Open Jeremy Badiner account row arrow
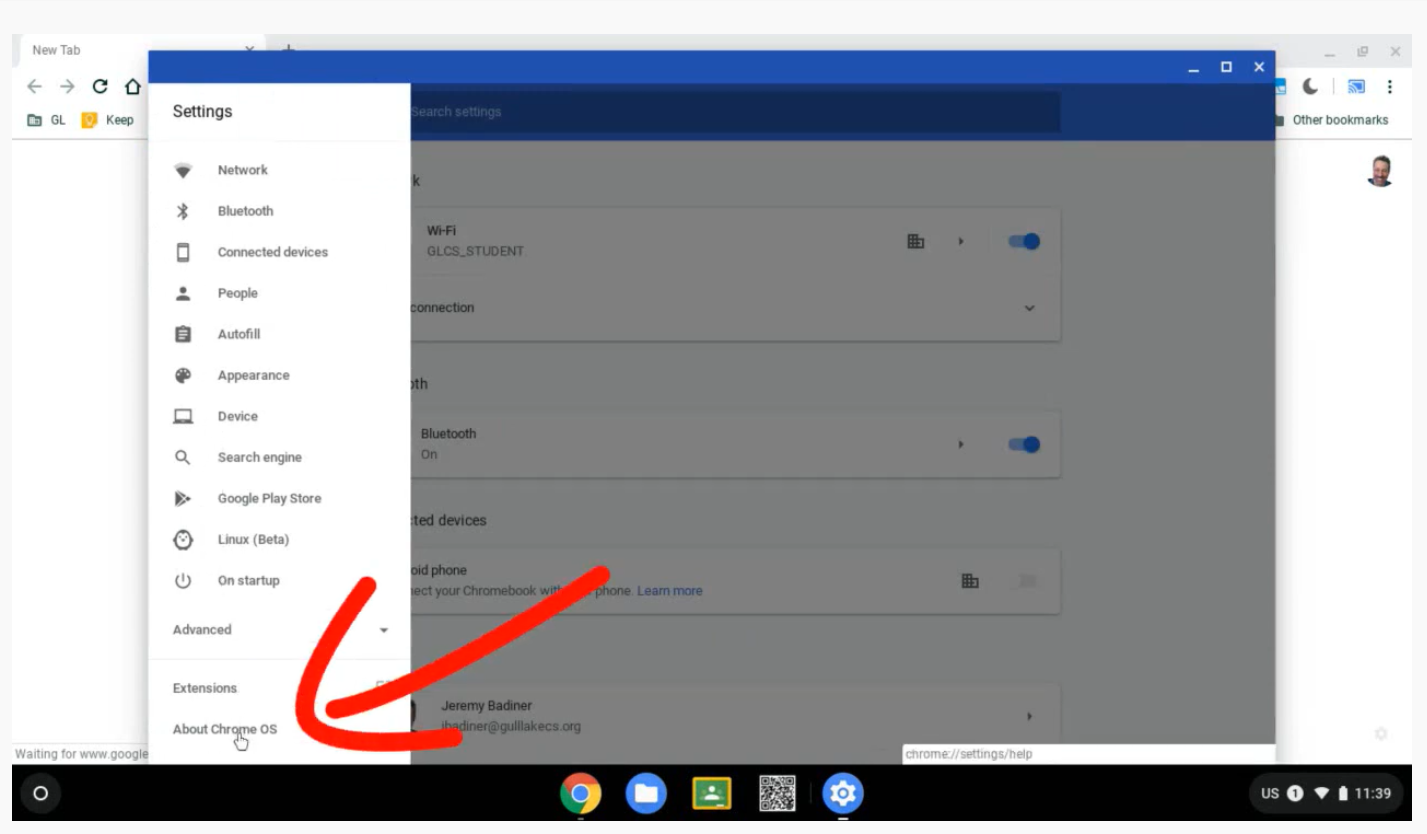The height and width of the screenshot is (834, 1427). (1030, 716)
